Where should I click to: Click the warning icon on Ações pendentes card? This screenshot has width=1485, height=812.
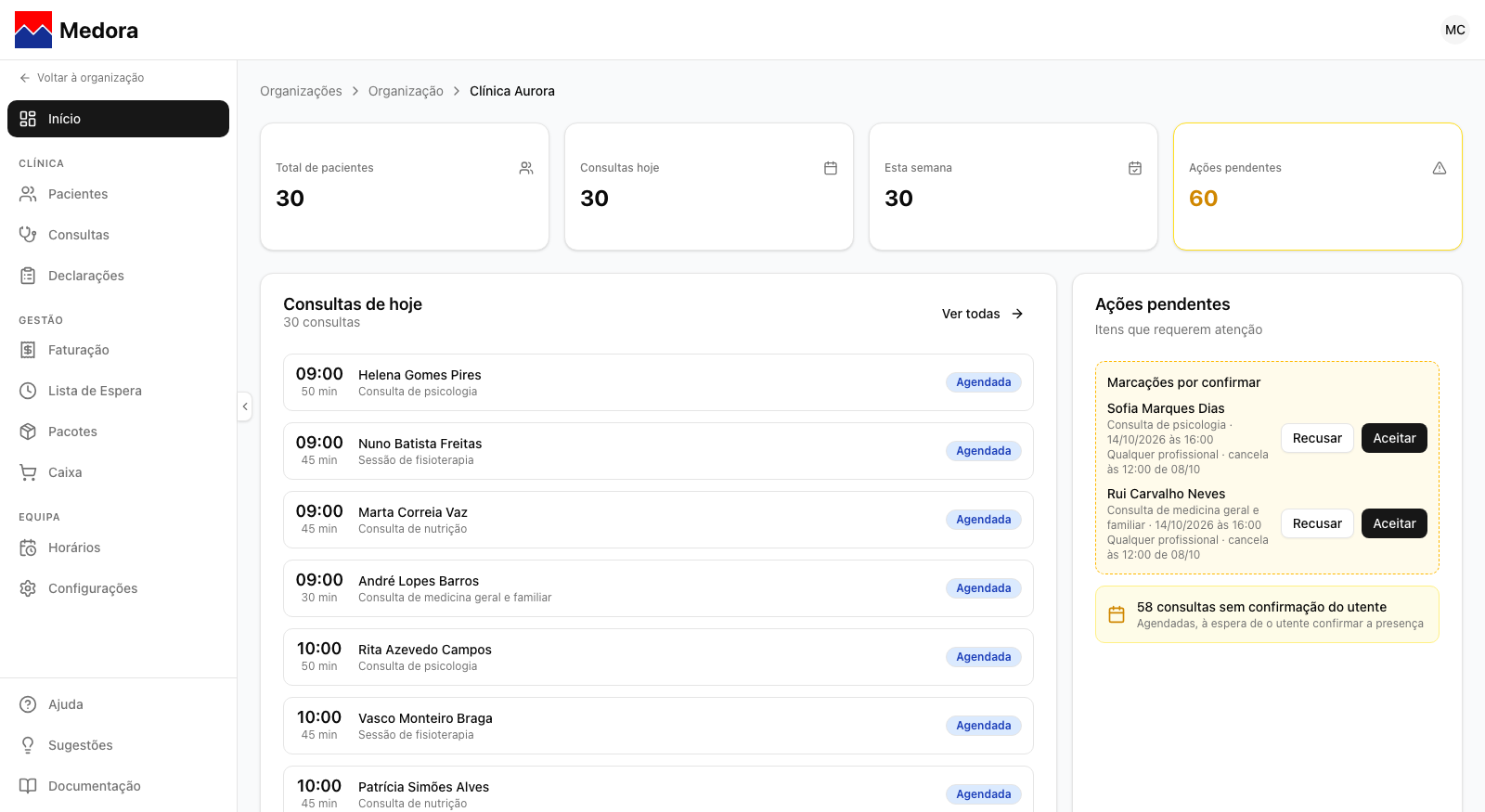click(1440, 168)
